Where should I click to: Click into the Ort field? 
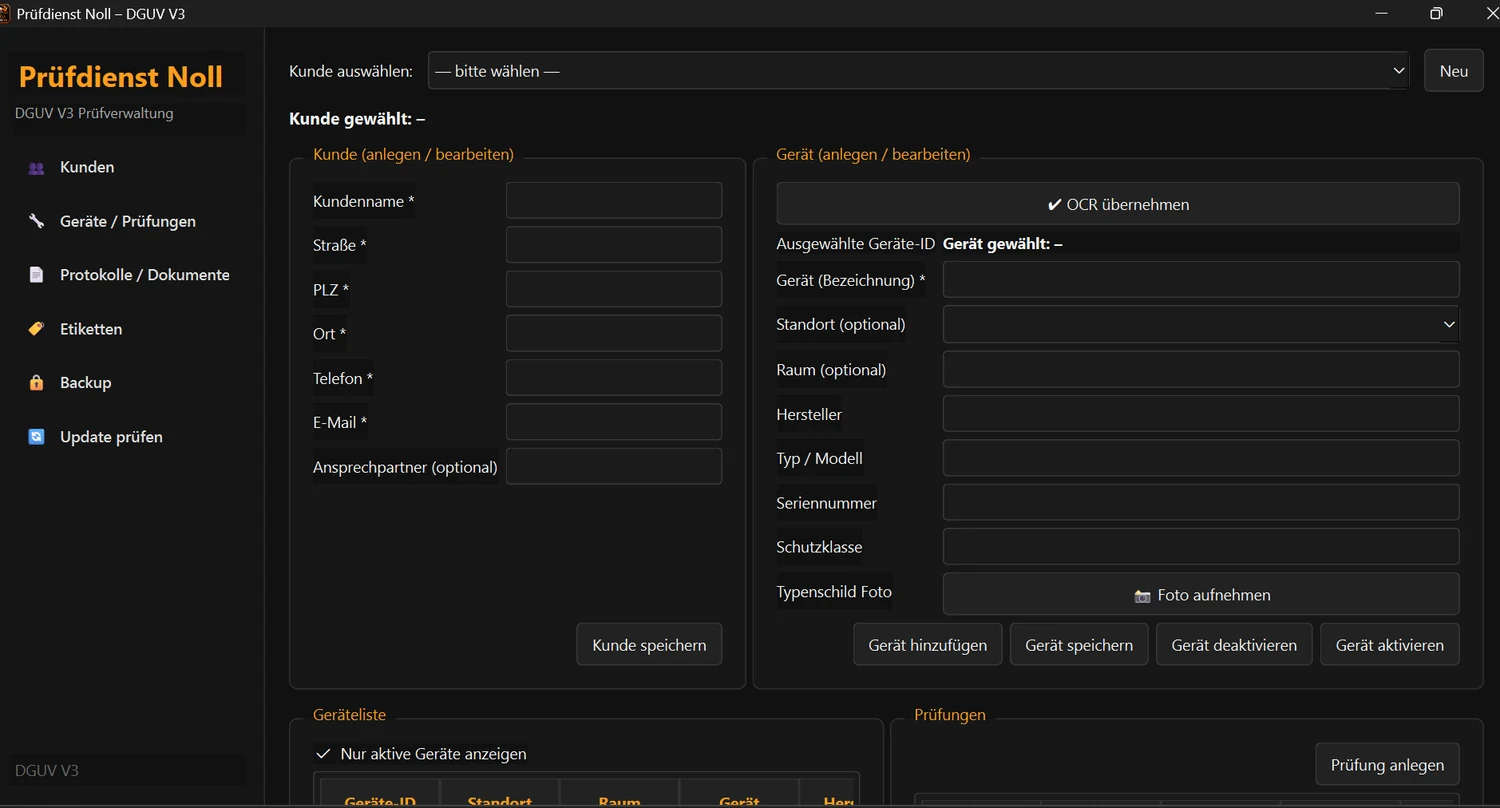614,333
